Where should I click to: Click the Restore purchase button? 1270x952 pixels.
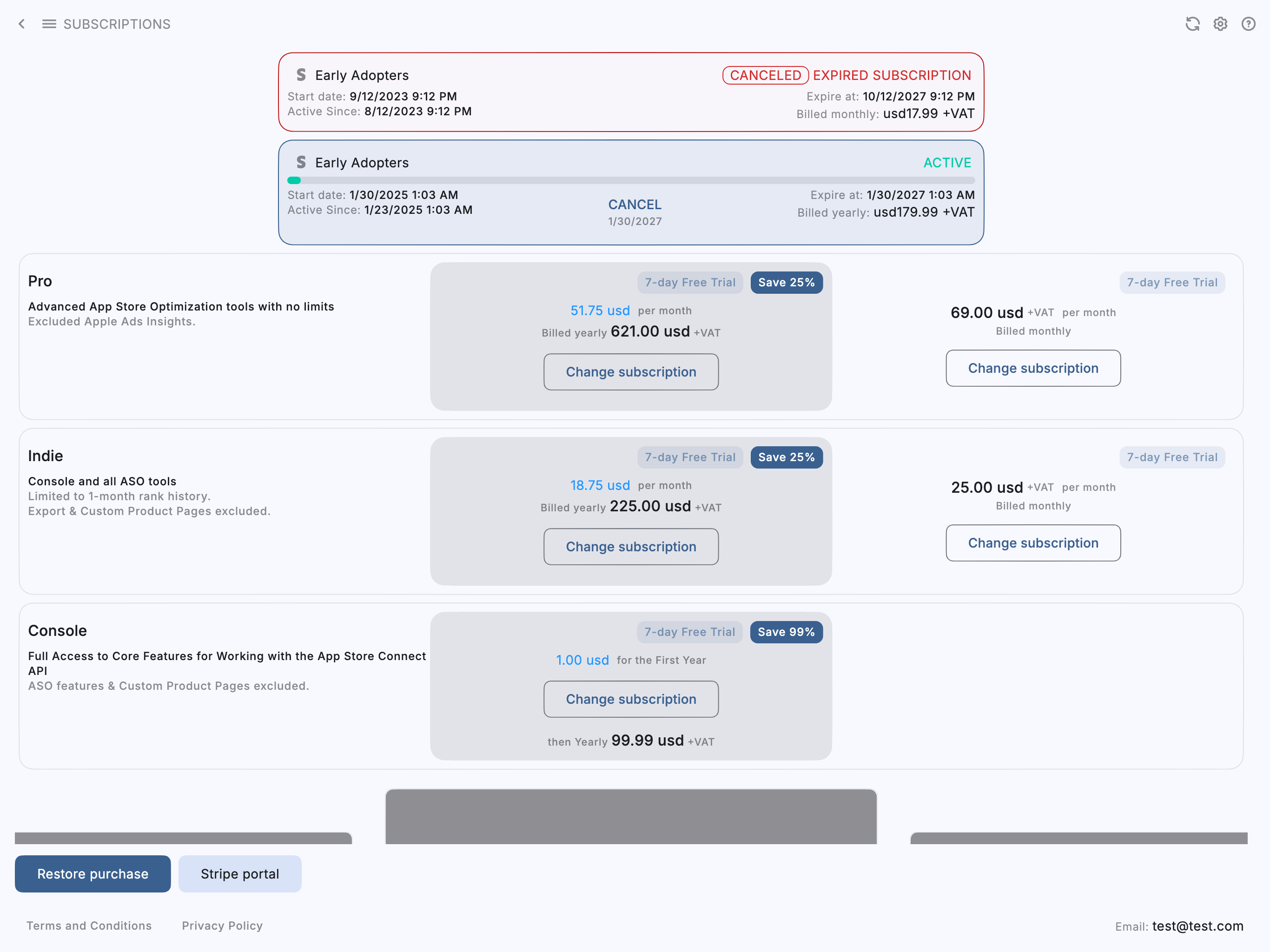(x=93, y=874)
